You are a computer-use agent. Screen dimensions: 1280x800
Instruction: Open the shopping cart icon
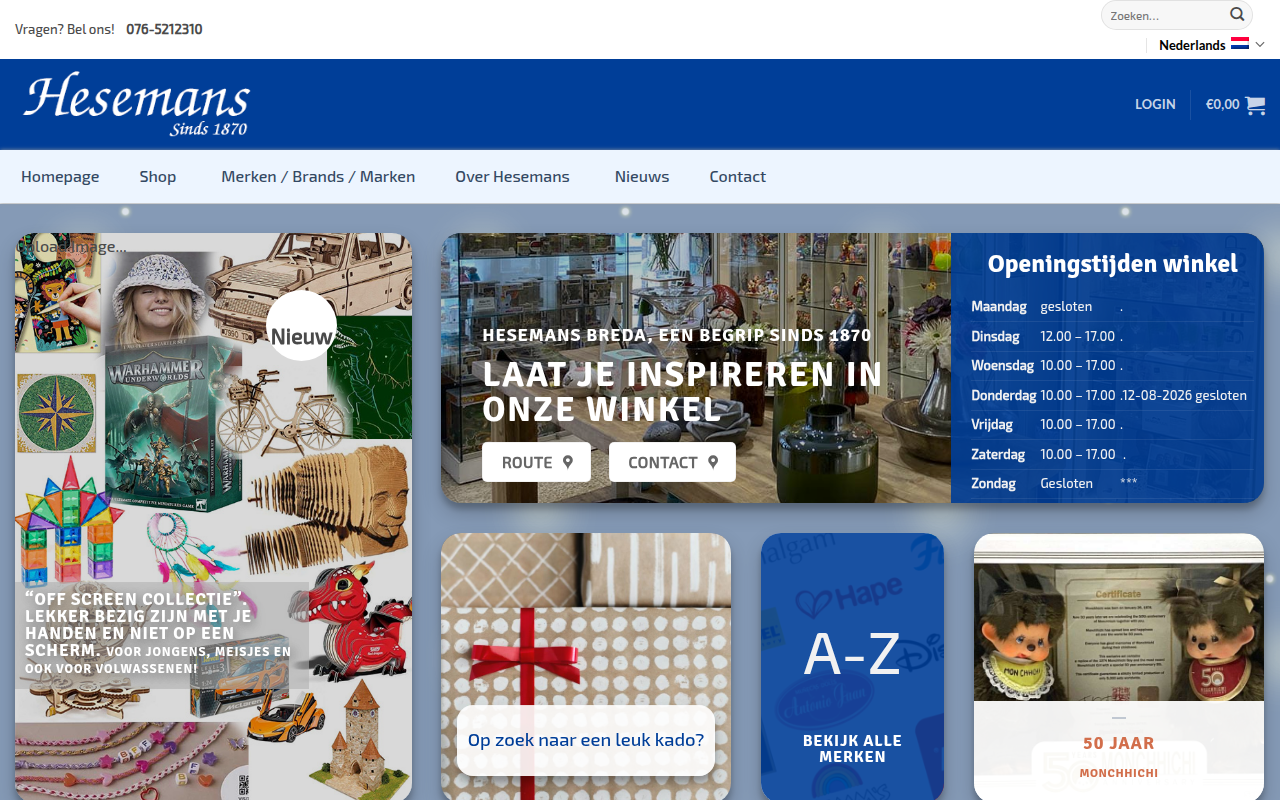click(1255, 104)
